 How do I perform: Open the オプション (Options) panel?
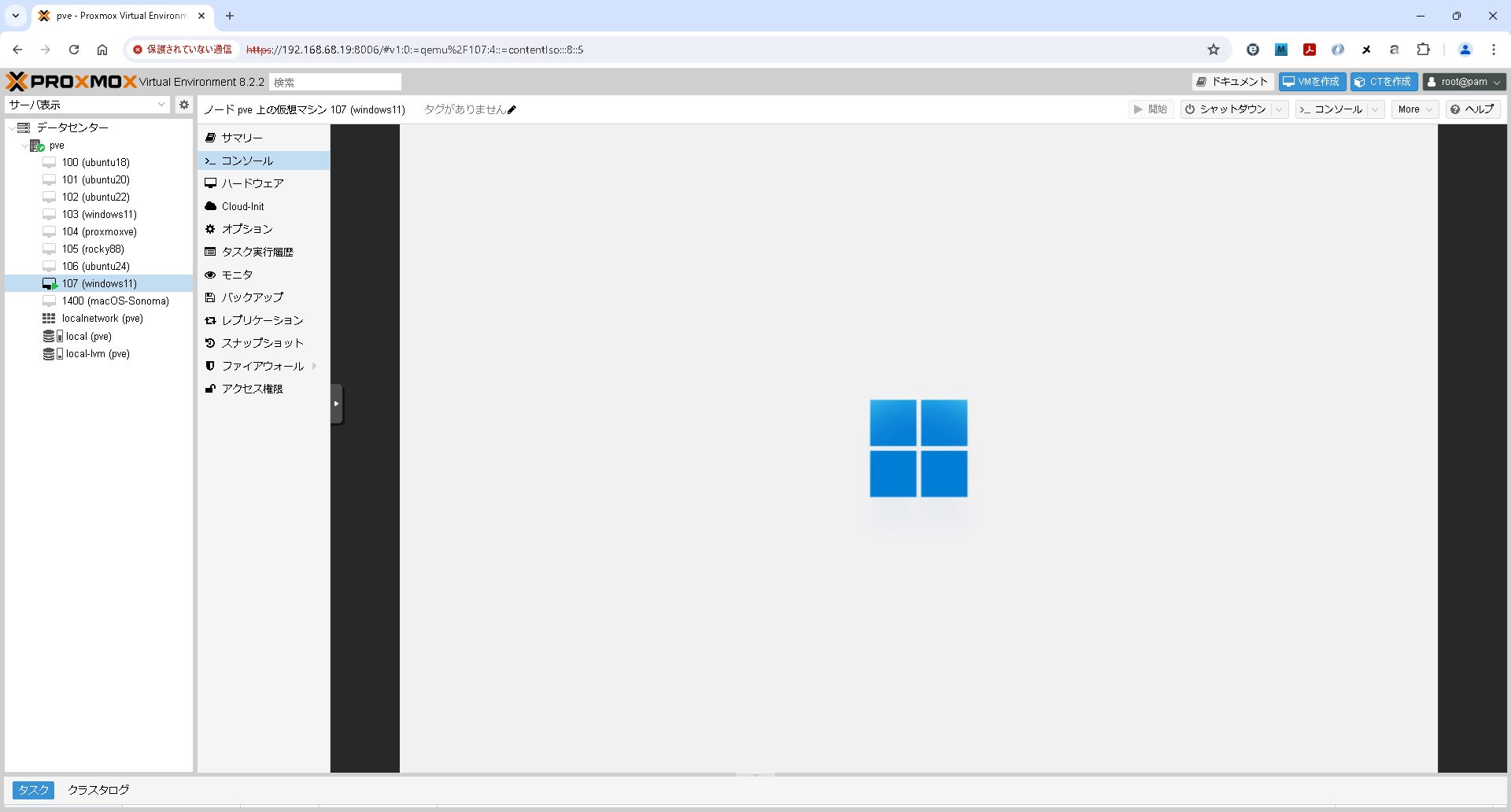tap(246, 229)
